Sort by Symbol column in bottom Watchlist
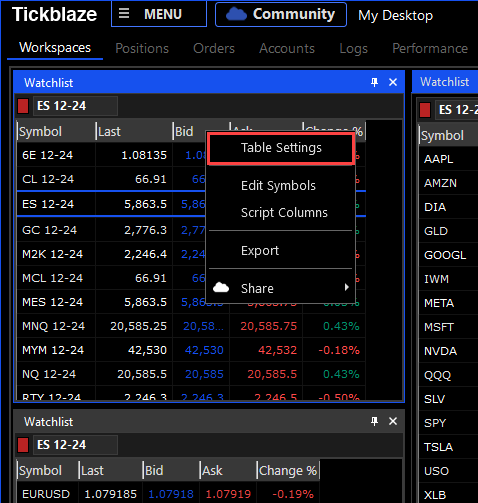 [48, 471]
